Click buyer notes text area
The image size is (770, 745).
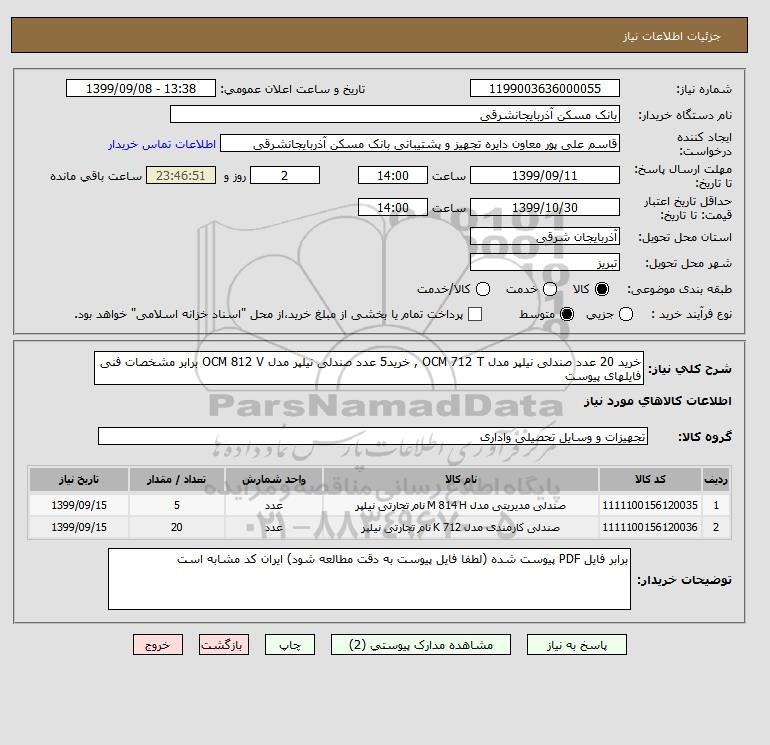369,579
